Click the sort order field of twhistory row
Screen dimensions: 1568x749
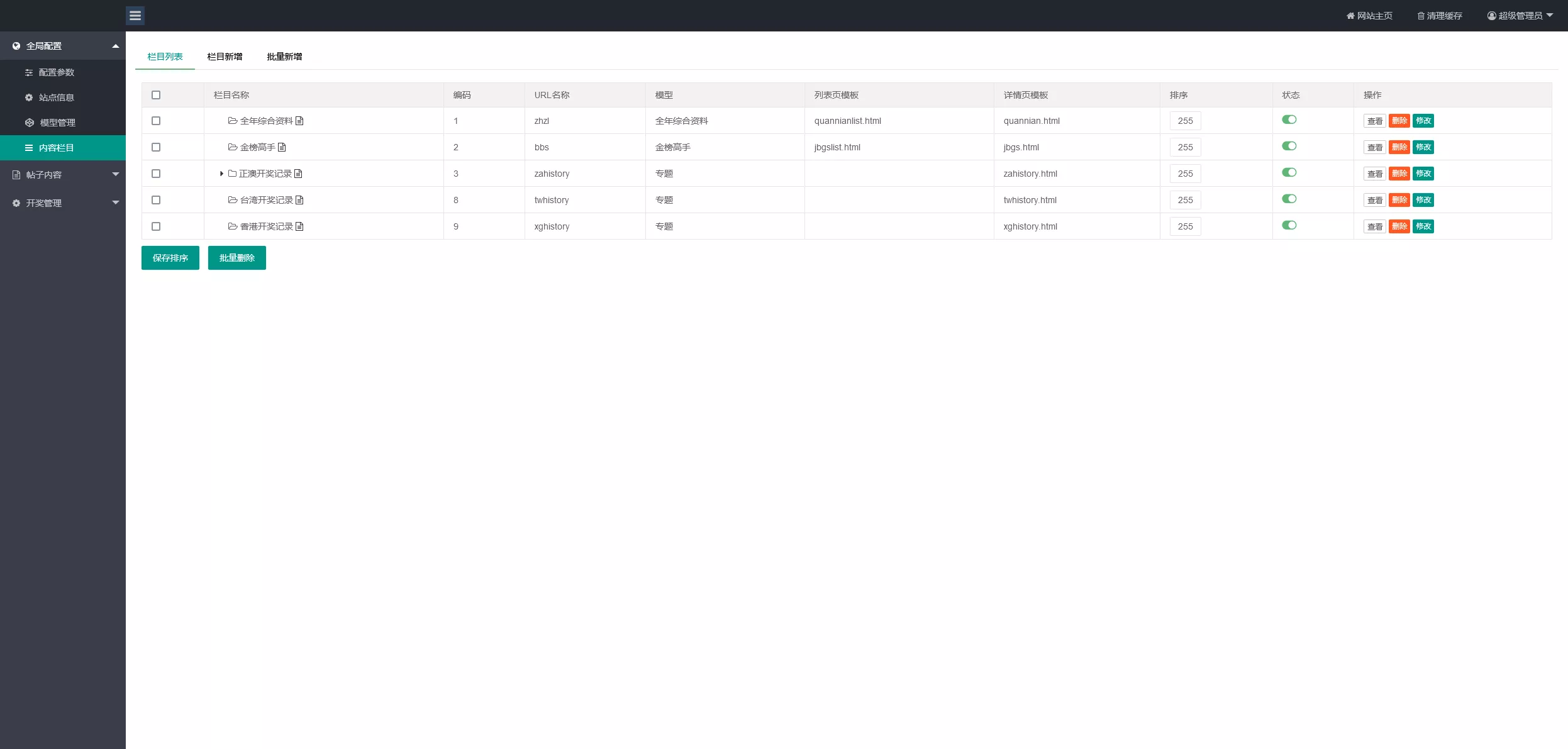coord(1185,200)
